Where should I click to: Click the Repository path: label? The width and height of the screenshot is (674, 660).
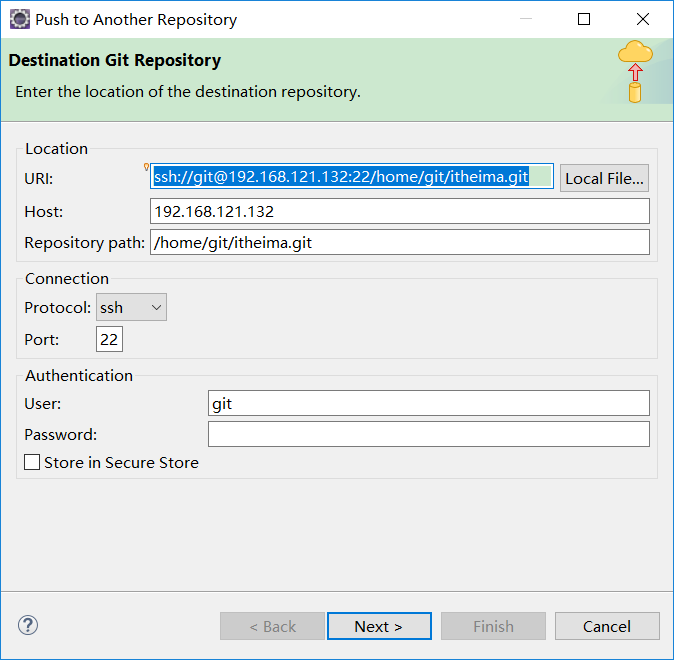tap(85, 243)
